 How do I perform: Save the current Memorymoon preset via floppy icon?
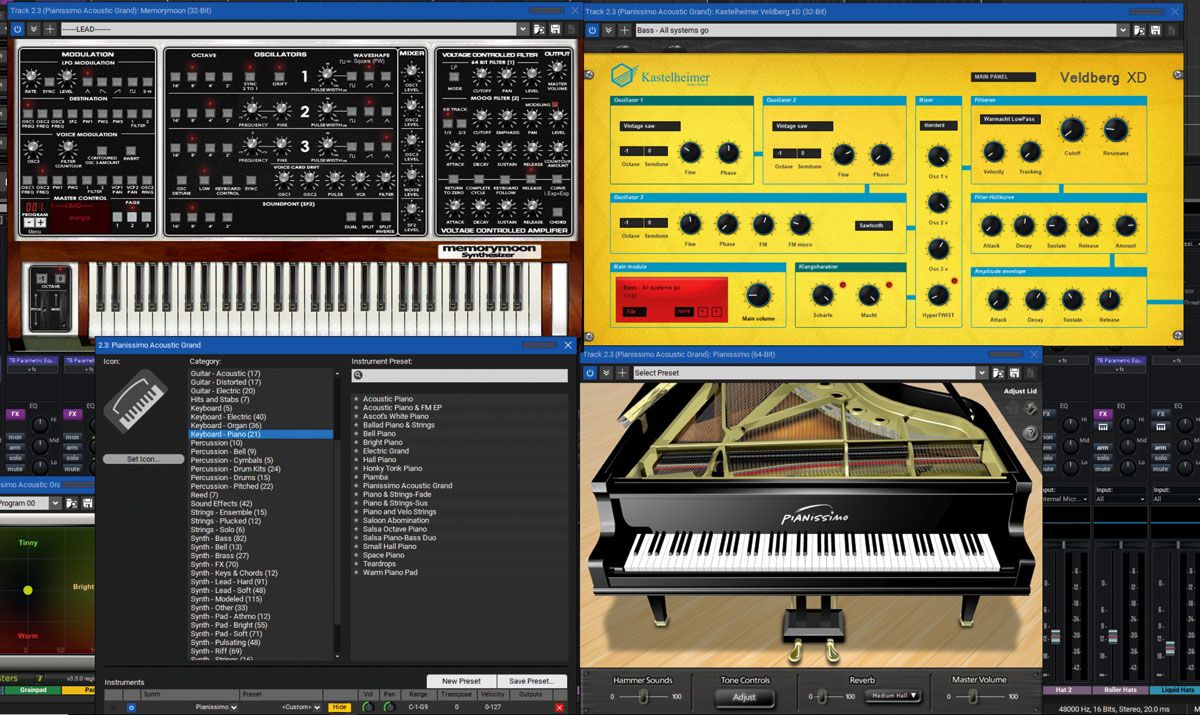[x=555, y=29]
